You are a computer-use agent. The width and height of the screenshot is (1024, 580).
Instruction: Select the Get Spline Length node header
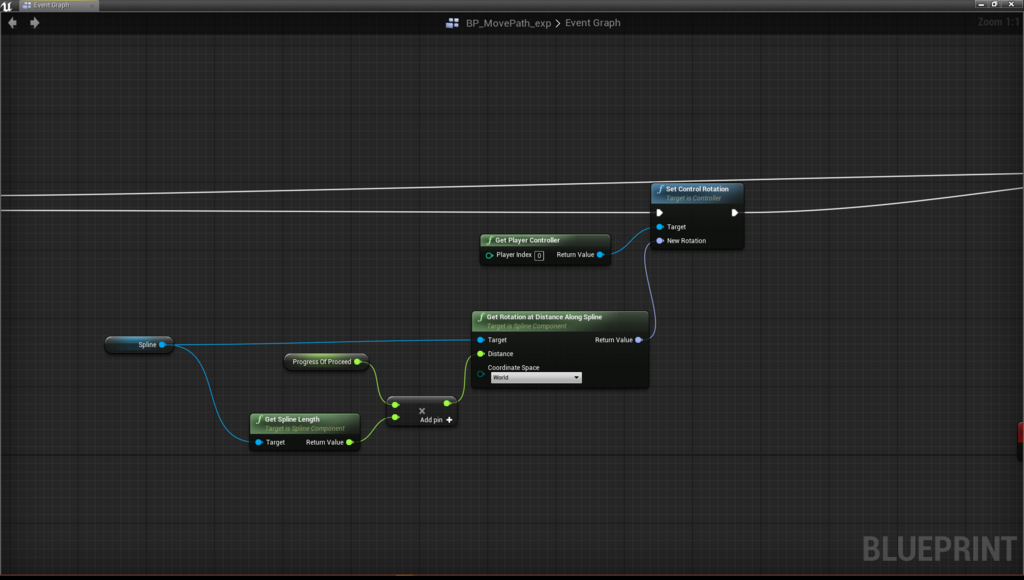pos(305,423)
